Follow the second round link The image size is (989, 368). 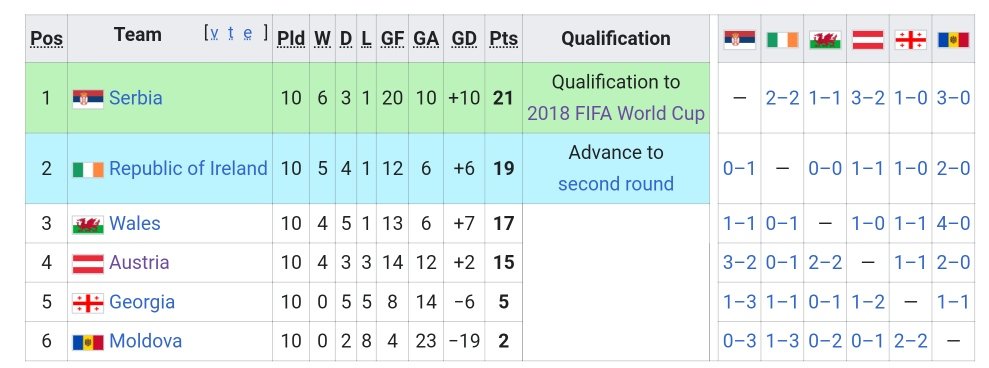click(616, 184)
